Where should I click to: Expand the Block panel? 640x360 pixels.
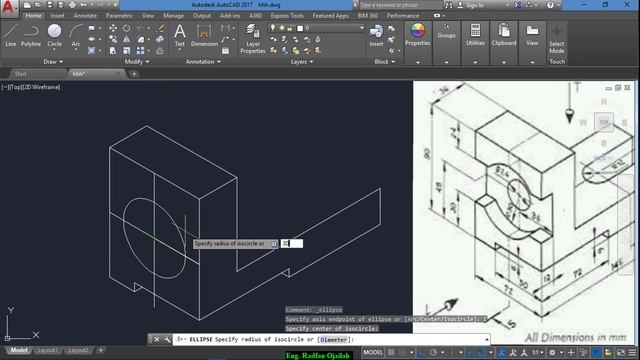coord(385,62)
